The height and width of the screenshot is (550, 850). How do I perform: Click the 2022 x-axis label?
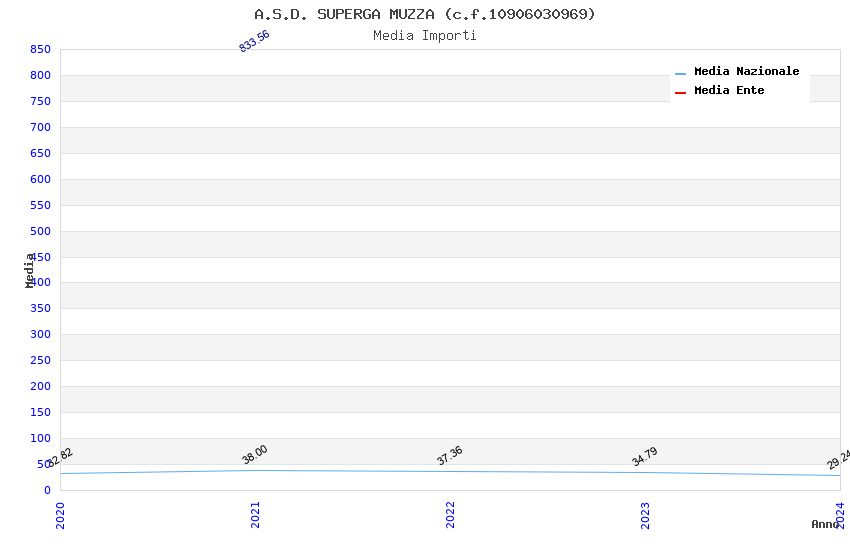[x=450, y=515]
